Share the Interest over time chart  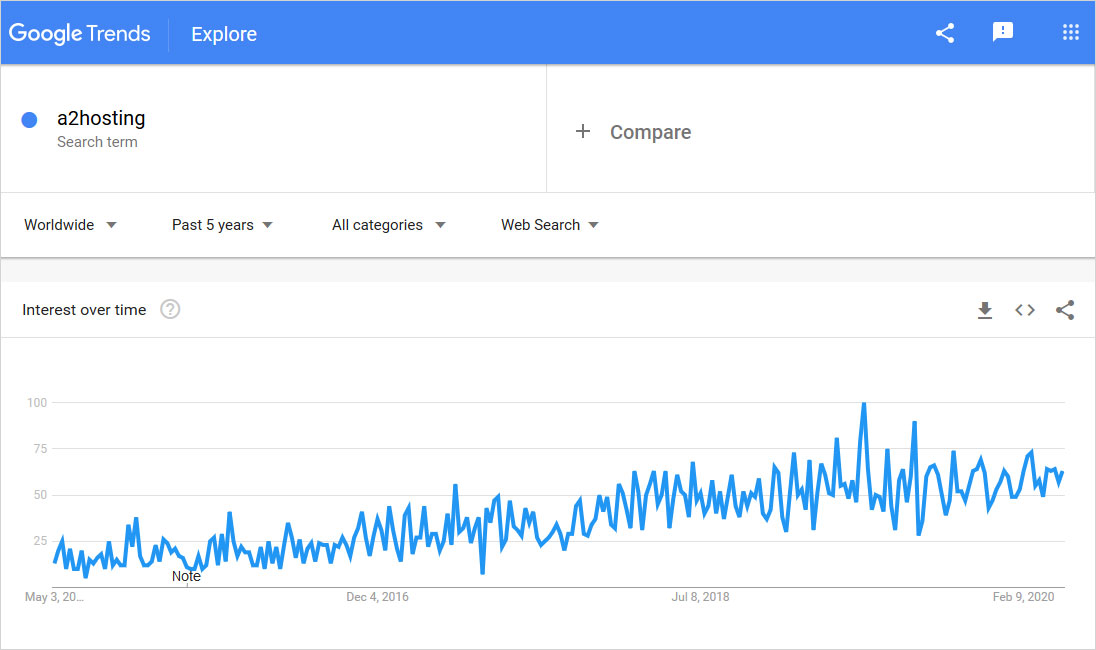[x=1065, y=310]
